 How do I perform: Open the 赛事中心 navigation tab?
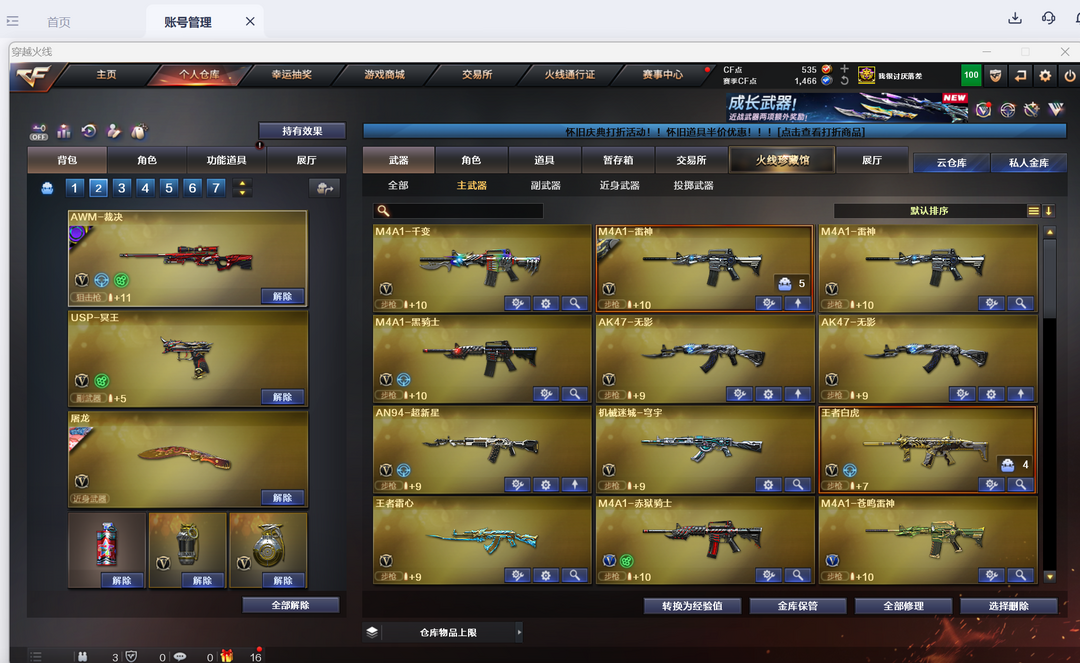[x=663, y=74]
